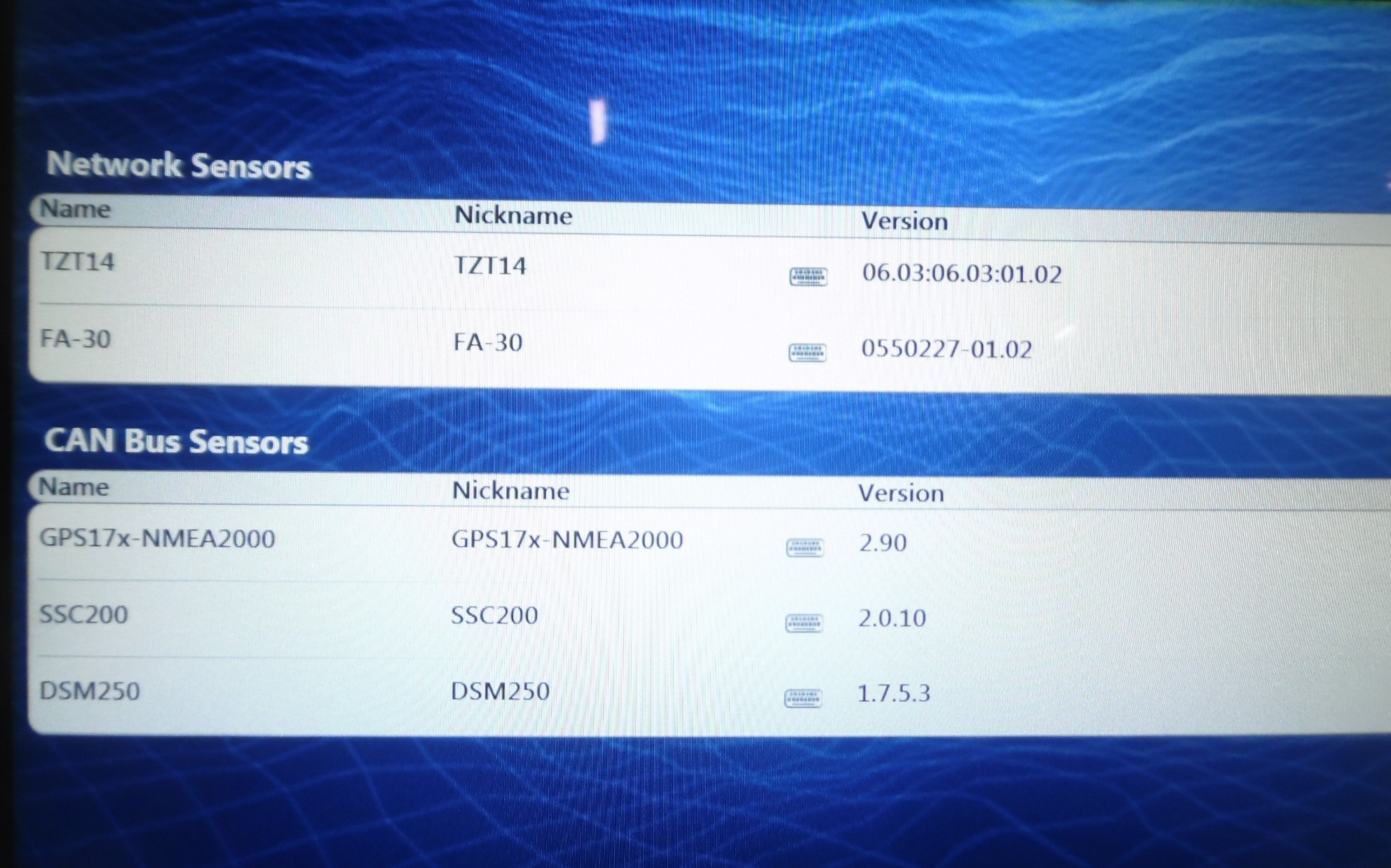Open the keyboard editor next to SSC200
1391x868 pixels.
point(804,623)
